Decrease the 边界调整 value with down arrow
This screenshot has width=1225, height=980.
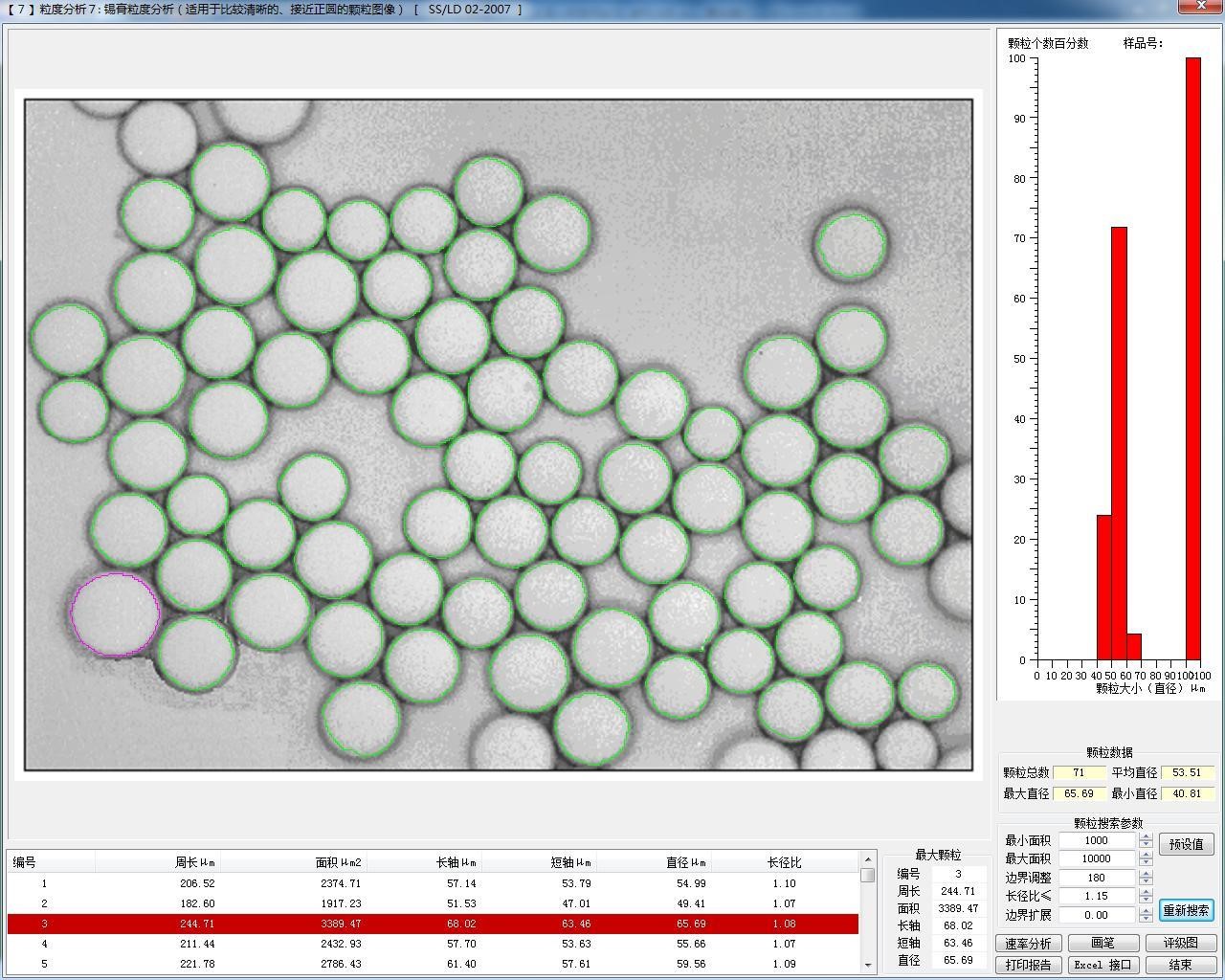(1146, 881)
